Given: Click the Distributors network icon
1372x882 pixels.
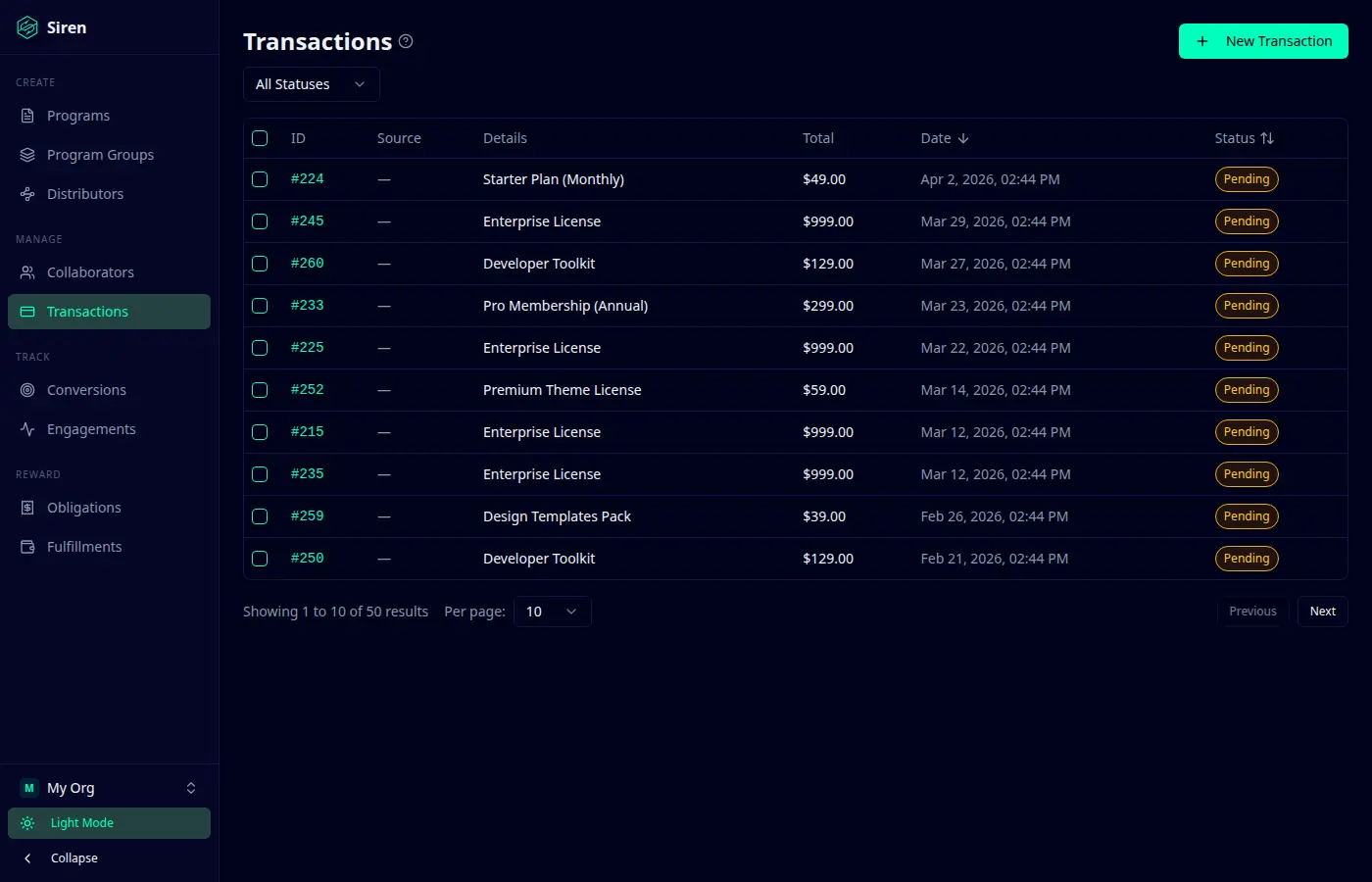Looking at the screenshot, I should (x=27, y=194).
